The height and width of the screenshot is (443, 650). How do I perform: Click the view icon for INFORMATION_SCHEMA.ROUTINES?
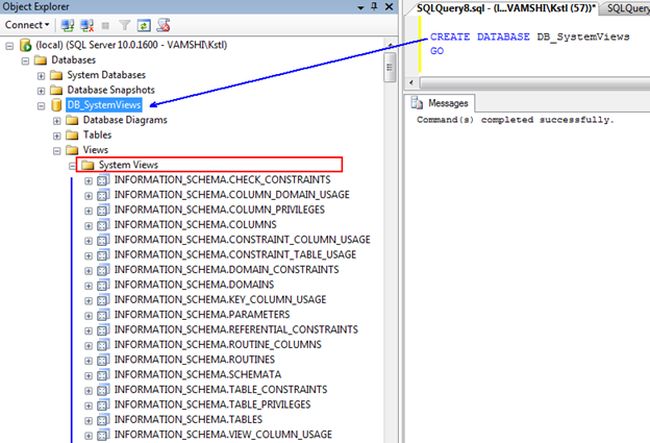click(103, 360)
